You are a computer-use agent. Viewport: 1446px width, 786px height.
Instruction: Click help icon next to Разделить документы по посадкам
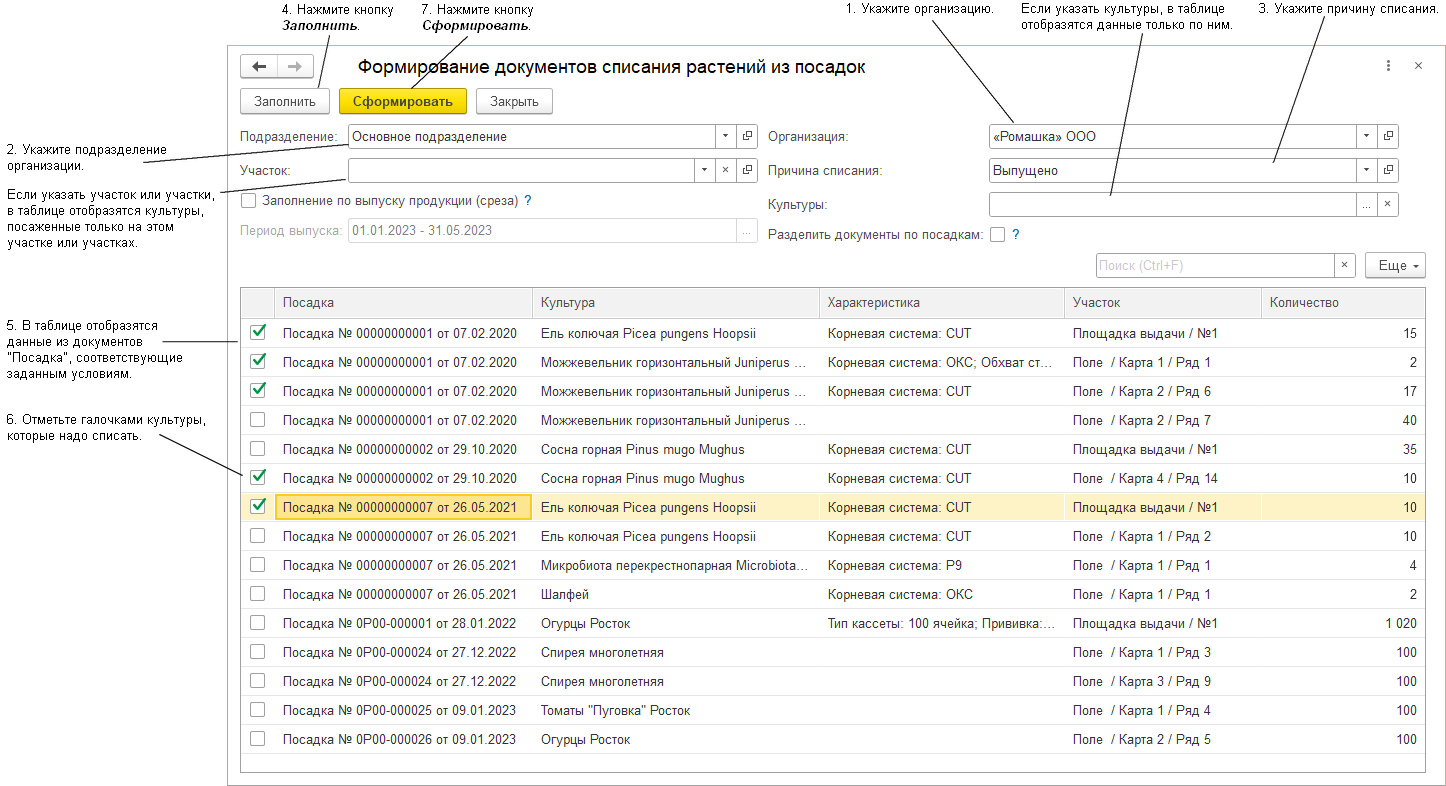pos(1015,235)
